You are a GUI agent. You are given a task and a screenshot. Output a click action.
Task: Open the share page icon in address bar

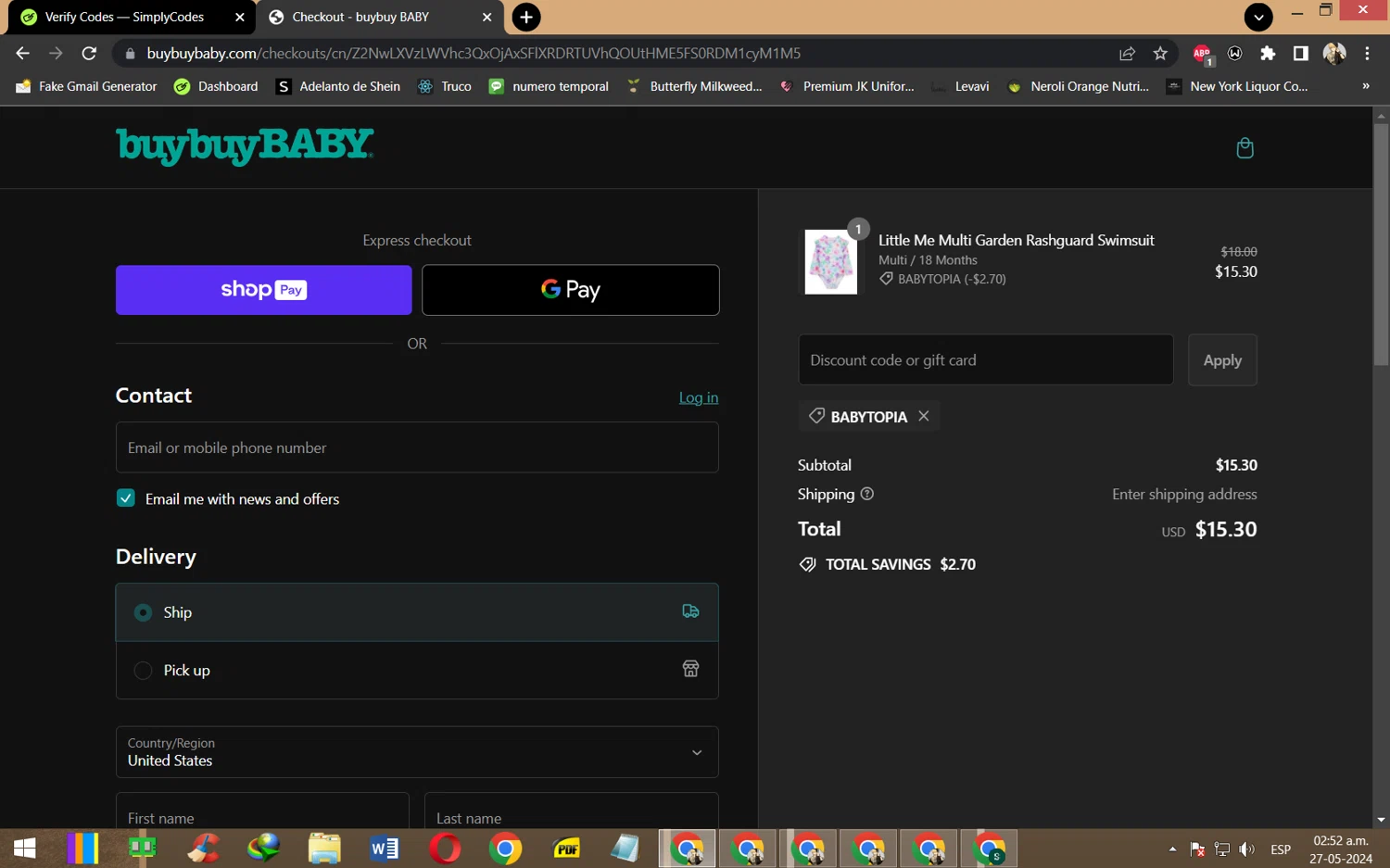[x=1127, y=54]
